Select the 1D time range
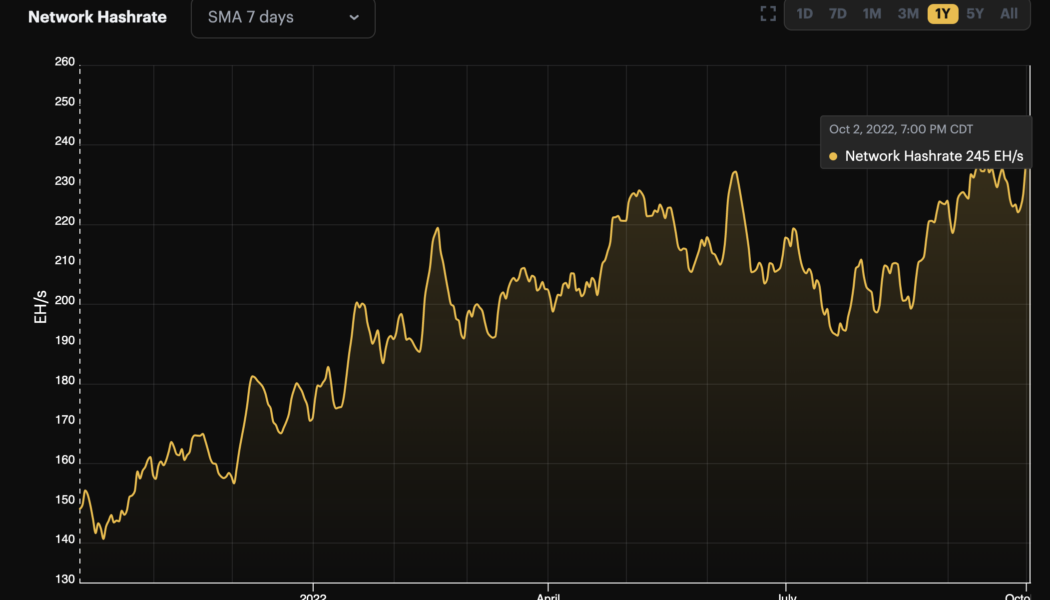 tap(804, 14)
